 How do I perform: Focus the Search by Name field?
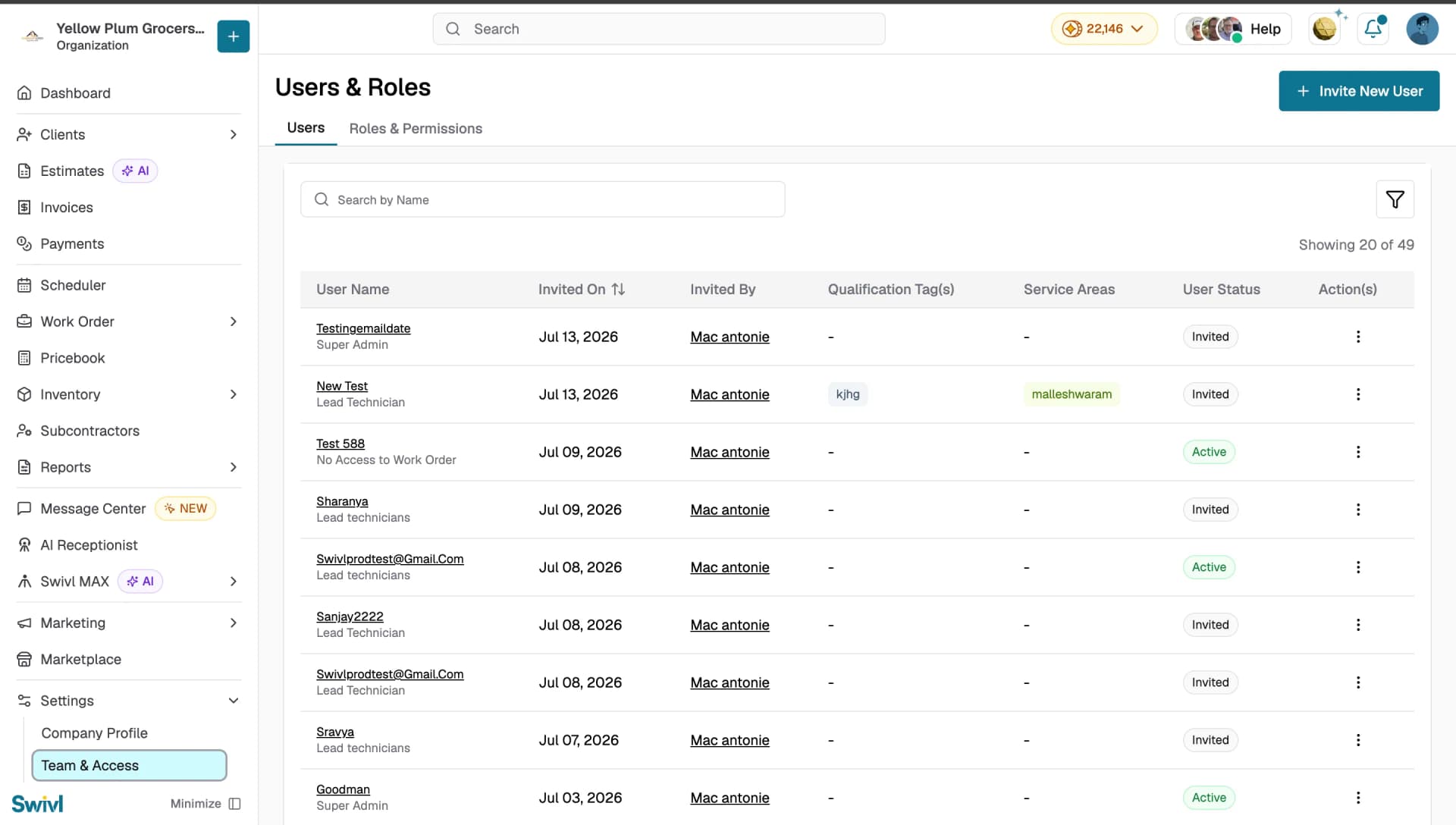(542, 199)
